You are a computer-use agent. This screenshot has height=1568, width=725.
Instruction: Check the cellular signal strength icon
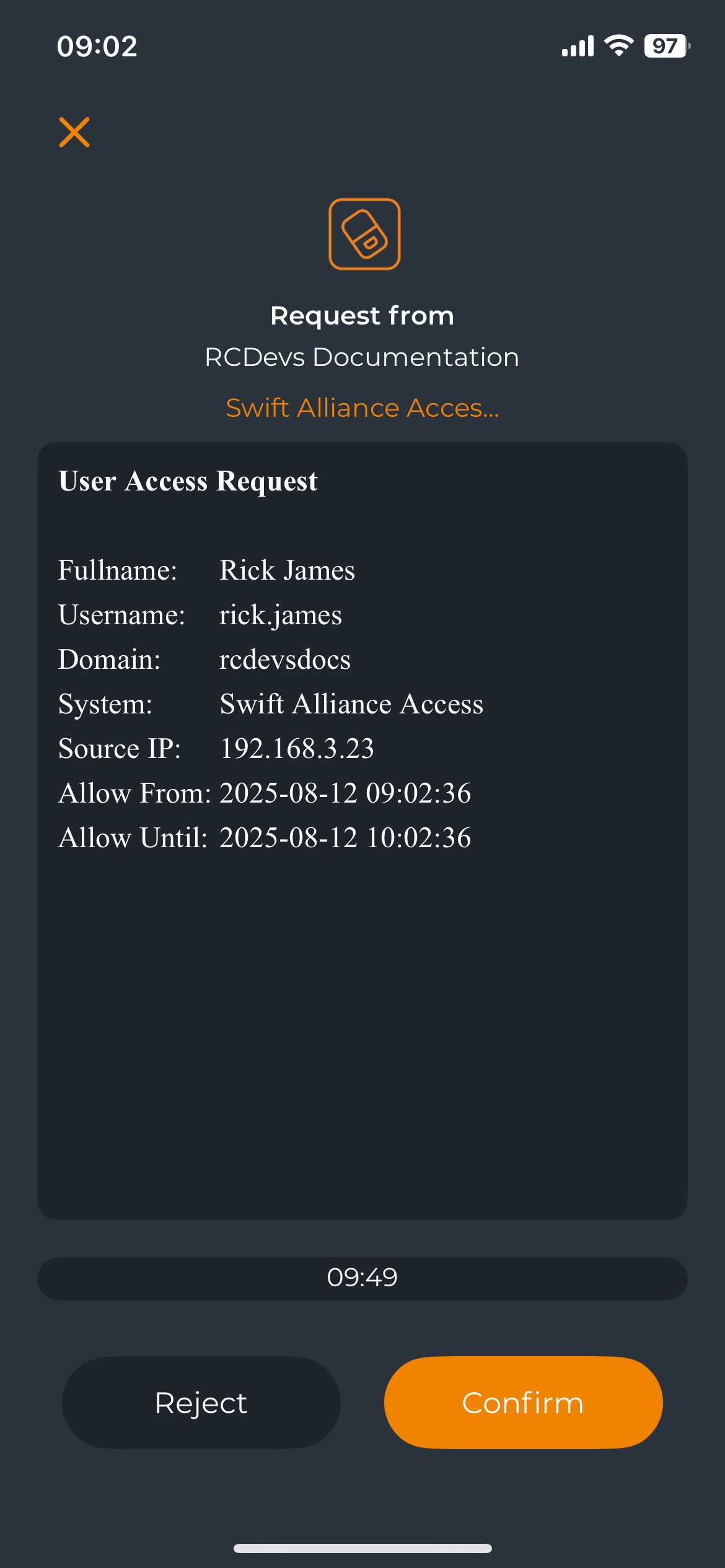tap(578, 46)
